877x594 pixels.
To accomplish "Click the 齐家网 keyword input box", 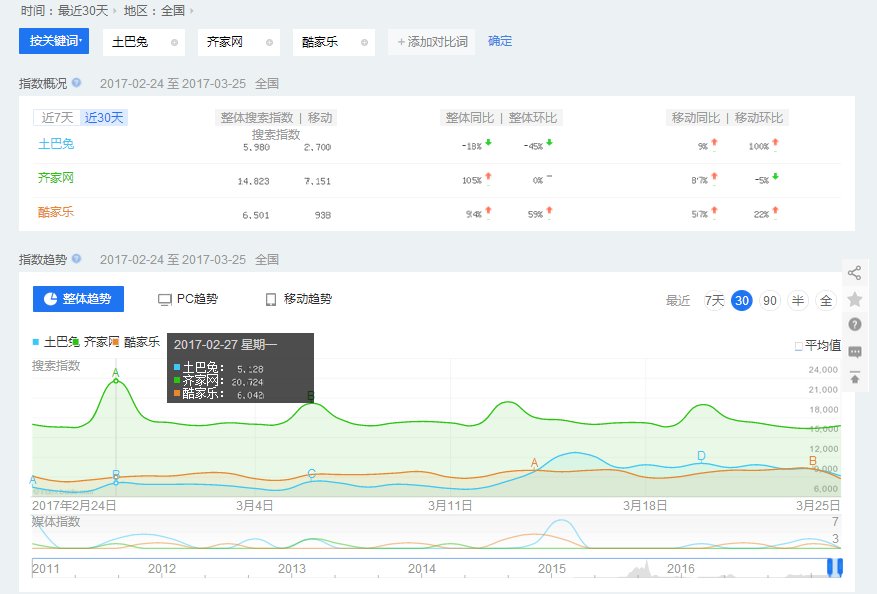I will (239, 42).
